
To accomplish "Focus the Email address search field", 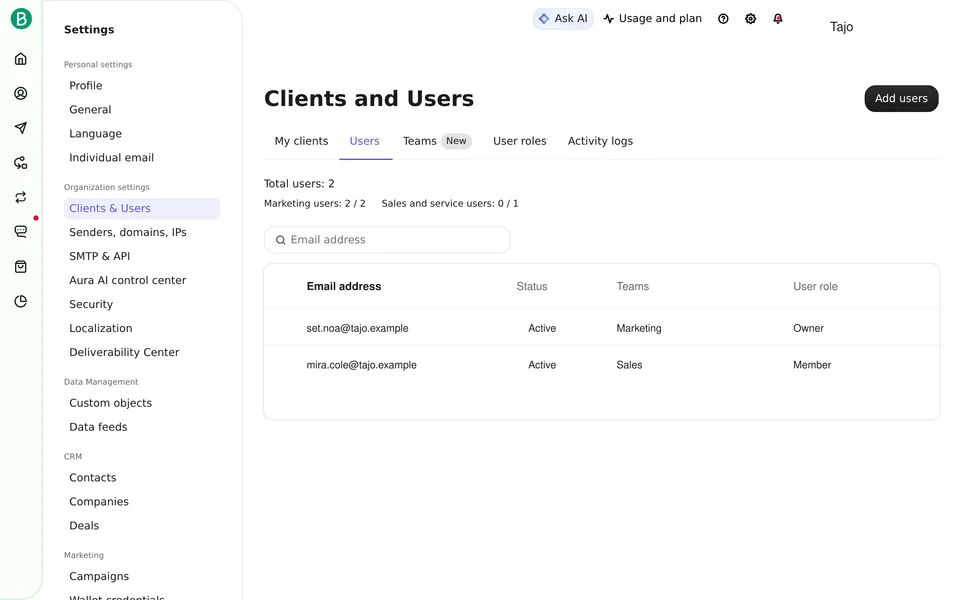I will click(x=387, y=240).
